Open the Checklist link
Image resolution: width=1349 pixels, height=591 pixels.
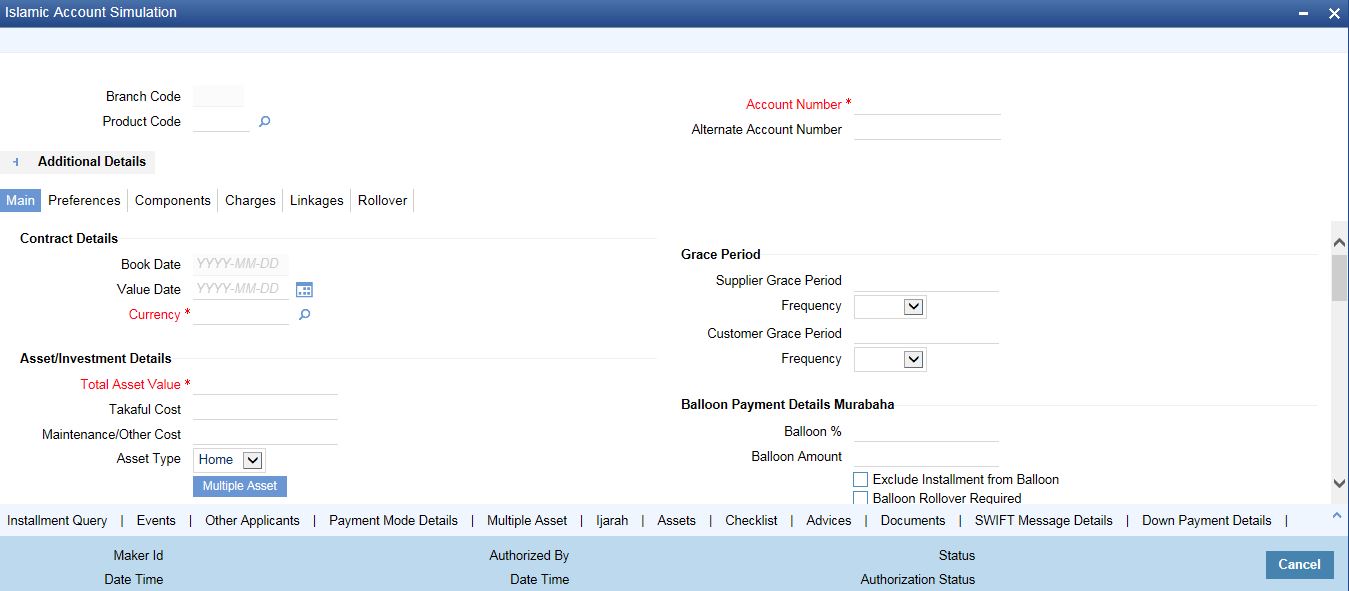pyautogui.click(x=751, y=521)
